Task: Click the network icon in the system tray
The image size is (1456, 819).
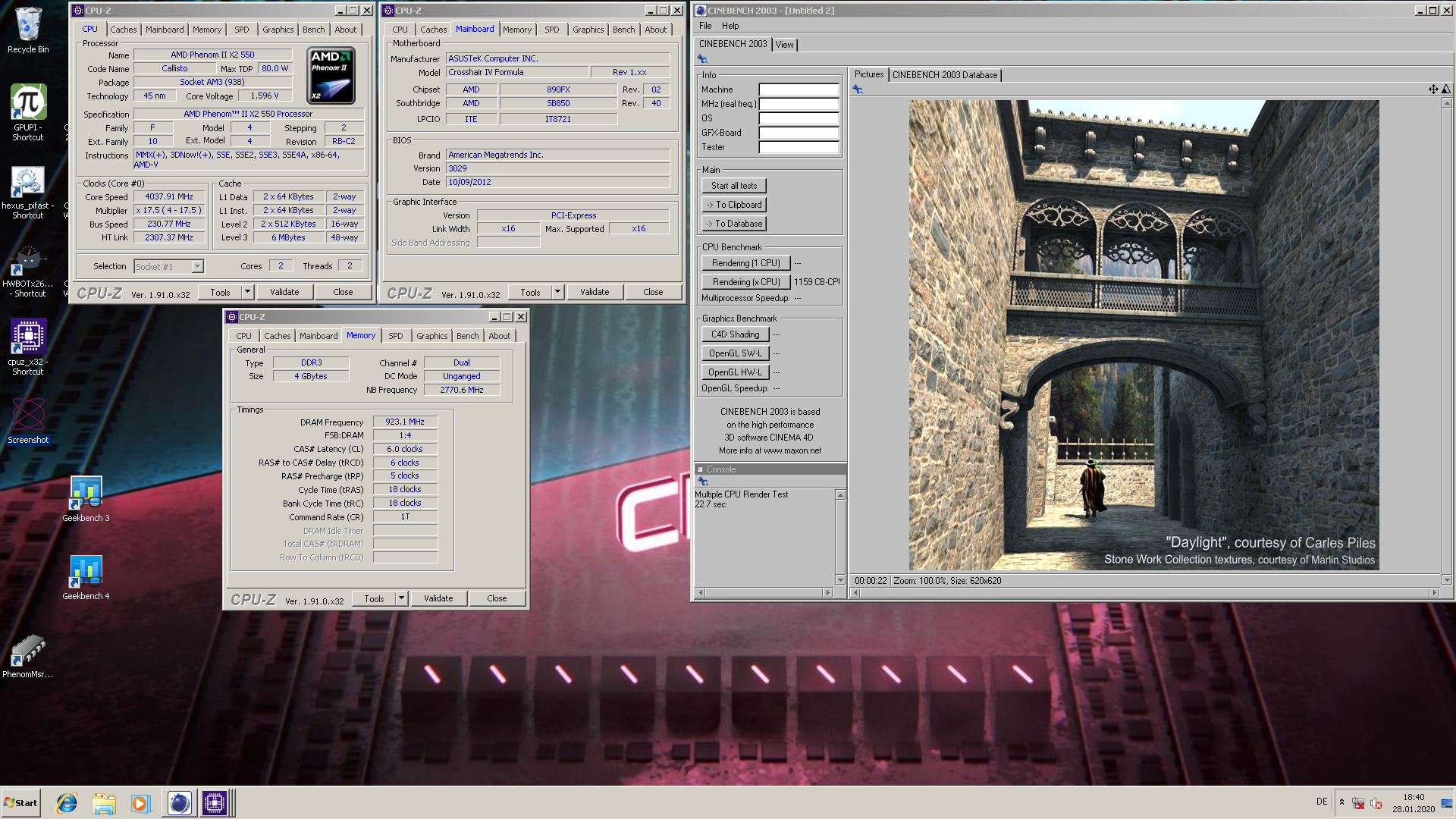Action: click(1358, 804)
